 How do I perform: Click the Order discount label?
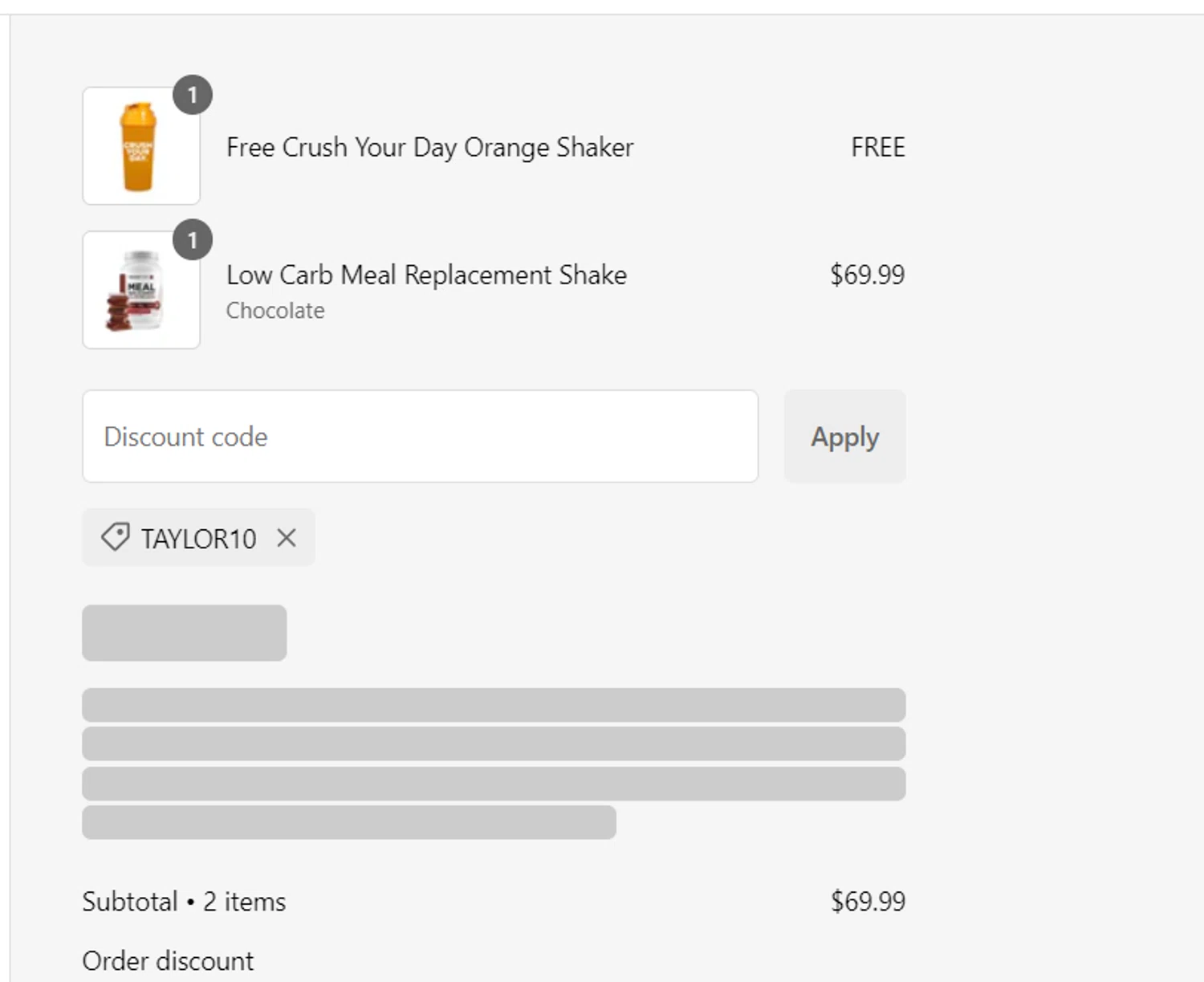(x=168, y=961)
